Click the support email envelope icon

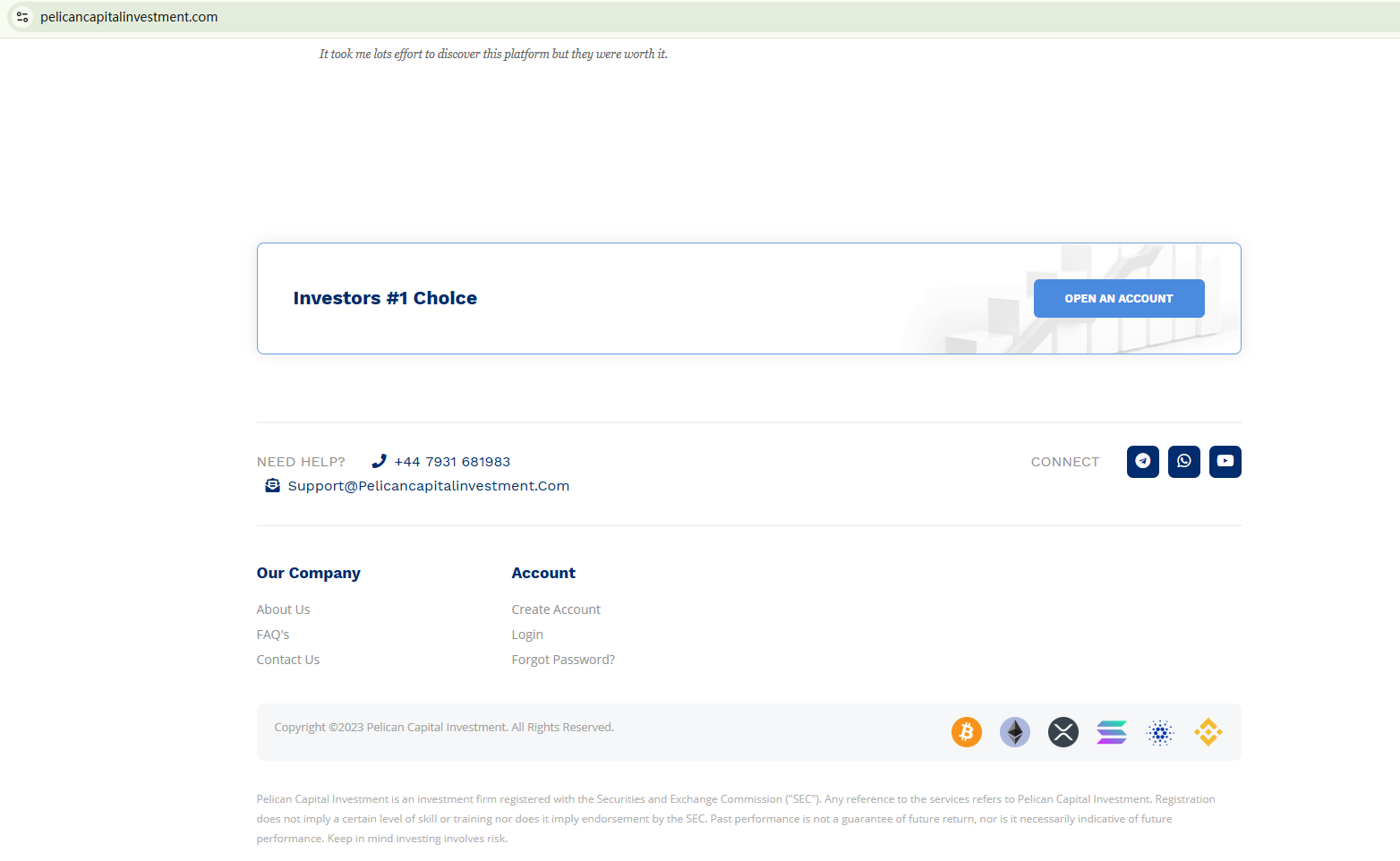coord(272,485)
